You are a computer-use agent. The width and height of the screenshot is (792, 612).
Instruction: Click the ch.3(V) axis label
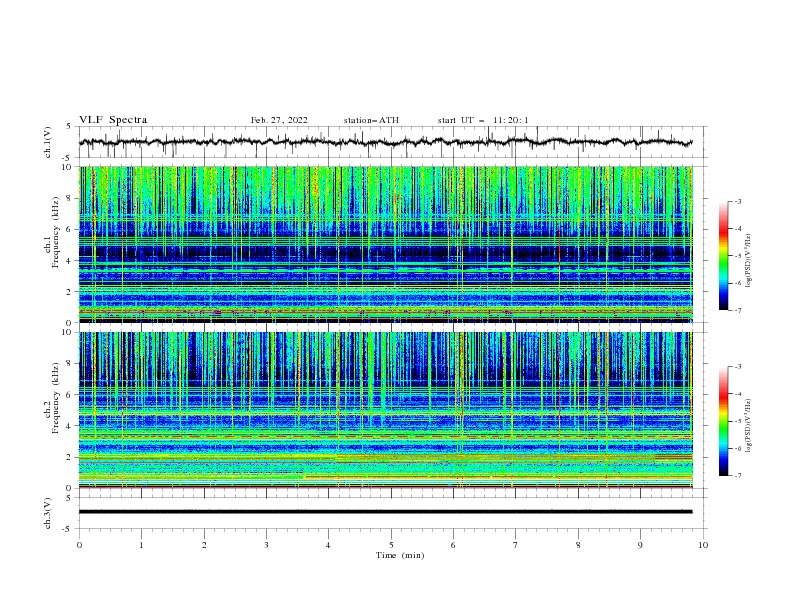(x=47, y=513)
